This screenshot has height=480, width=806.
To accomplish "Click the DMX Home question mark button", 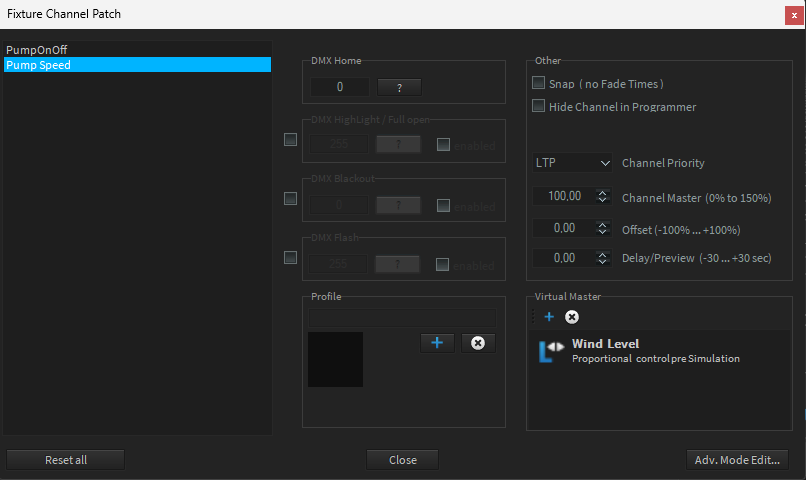I will point(398,88).
